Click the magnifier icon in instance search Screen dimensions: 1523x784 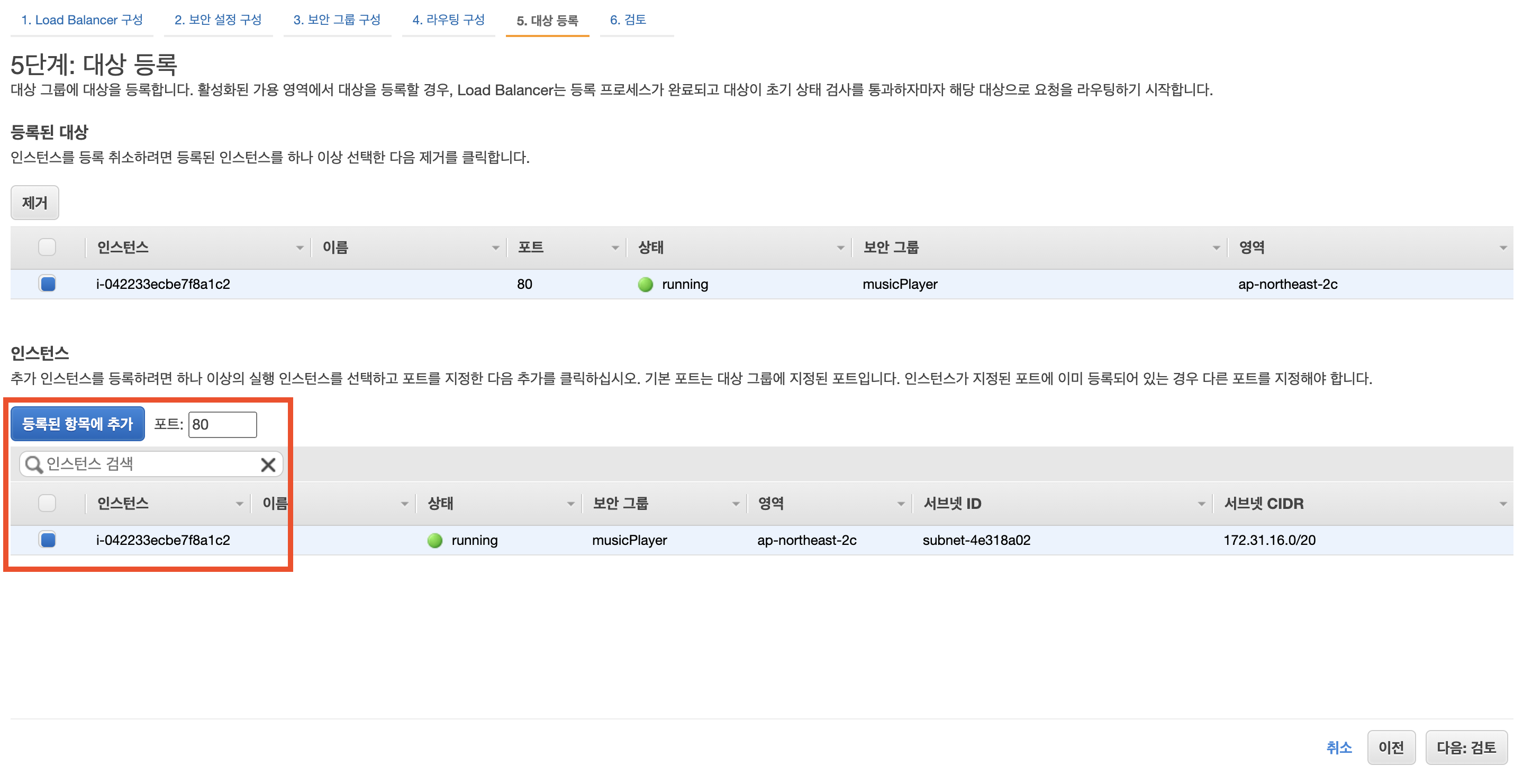coord(34,464)
